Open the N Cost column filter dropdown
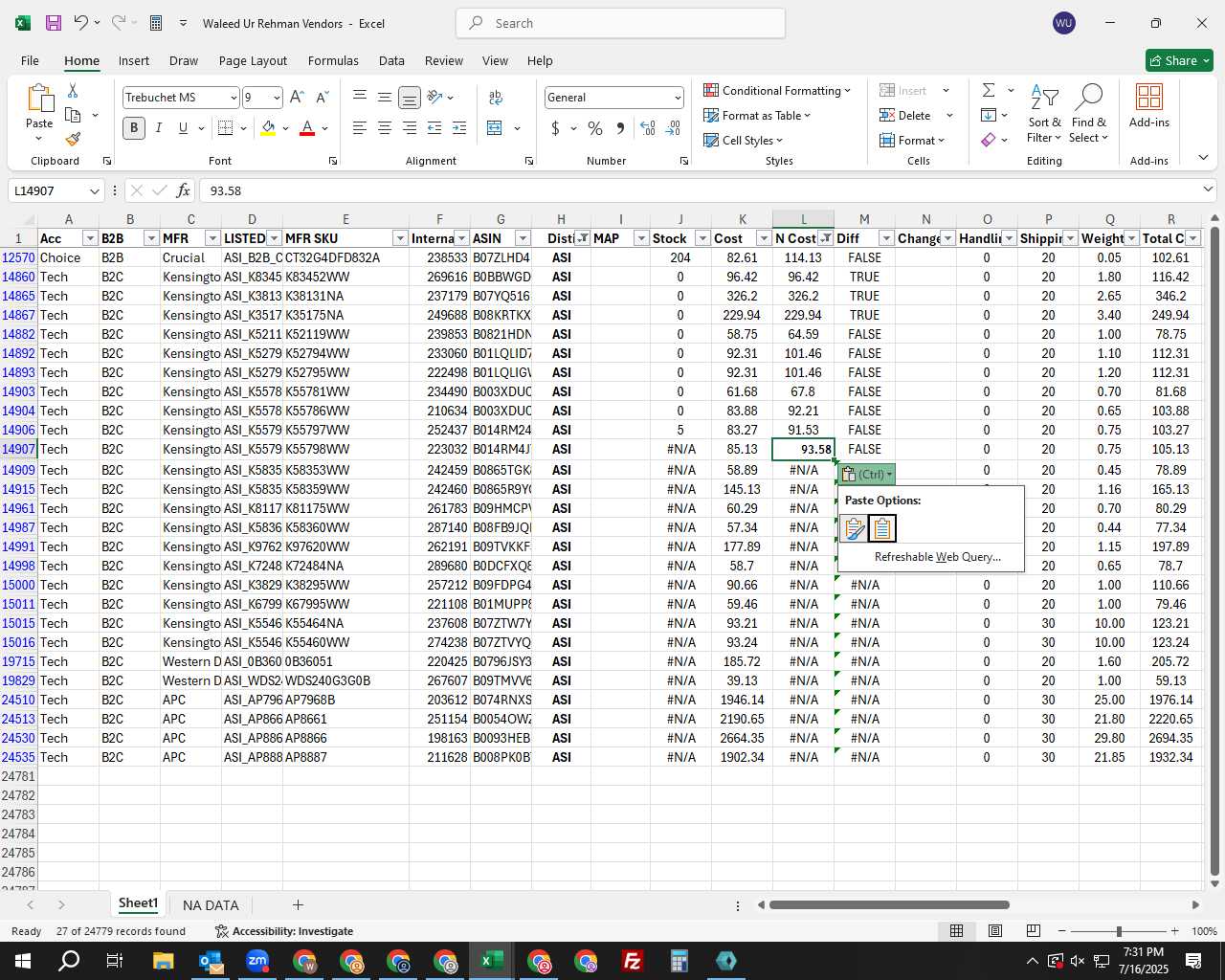This screenshot has height=980, width=1225. click(x=825, y=238)
